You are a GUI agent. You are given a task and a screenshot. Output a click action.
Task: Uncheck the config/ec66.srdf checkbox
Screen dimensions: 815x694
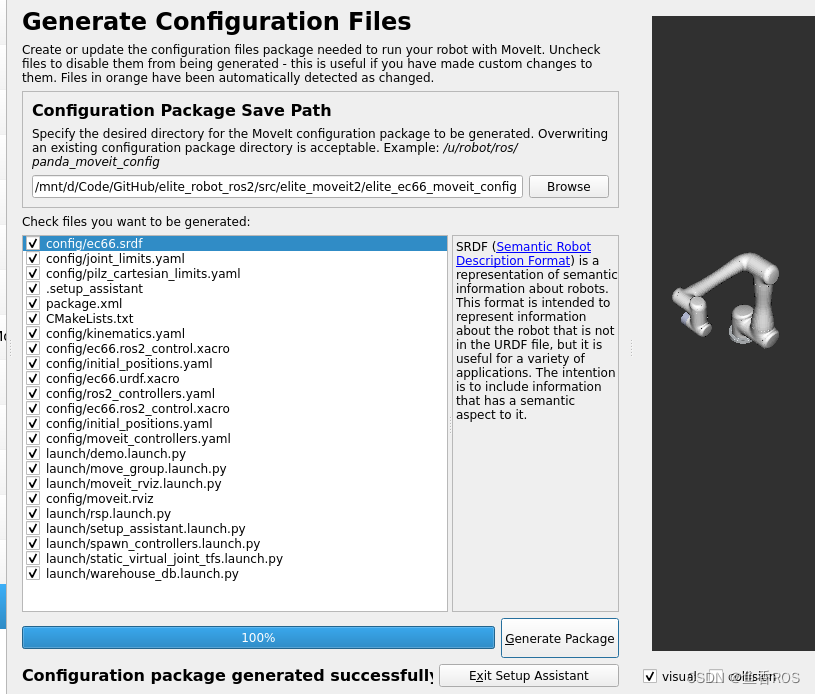pos(33,243)
